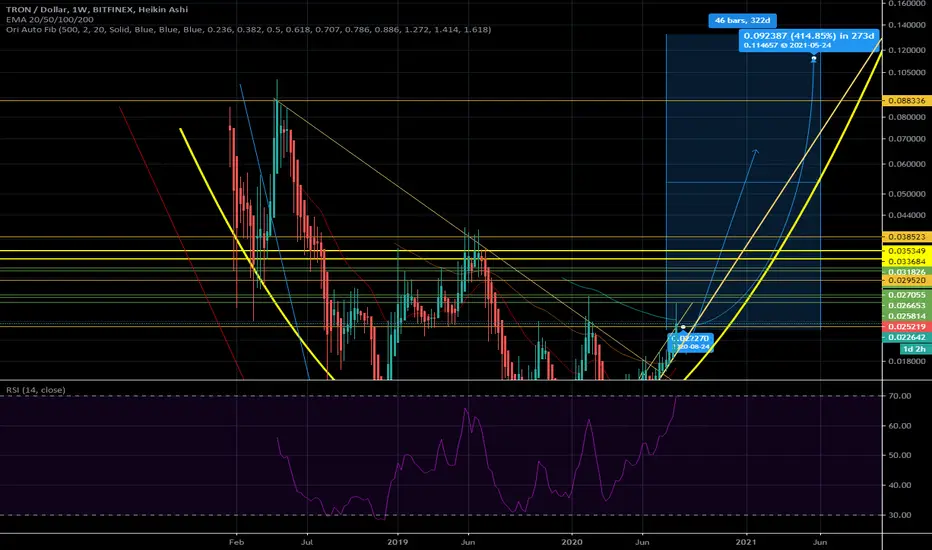The height and width of the screenshot is (550, 932).
Task: Click the 2020 label on time axis
Action: click(x=572, y=542)
